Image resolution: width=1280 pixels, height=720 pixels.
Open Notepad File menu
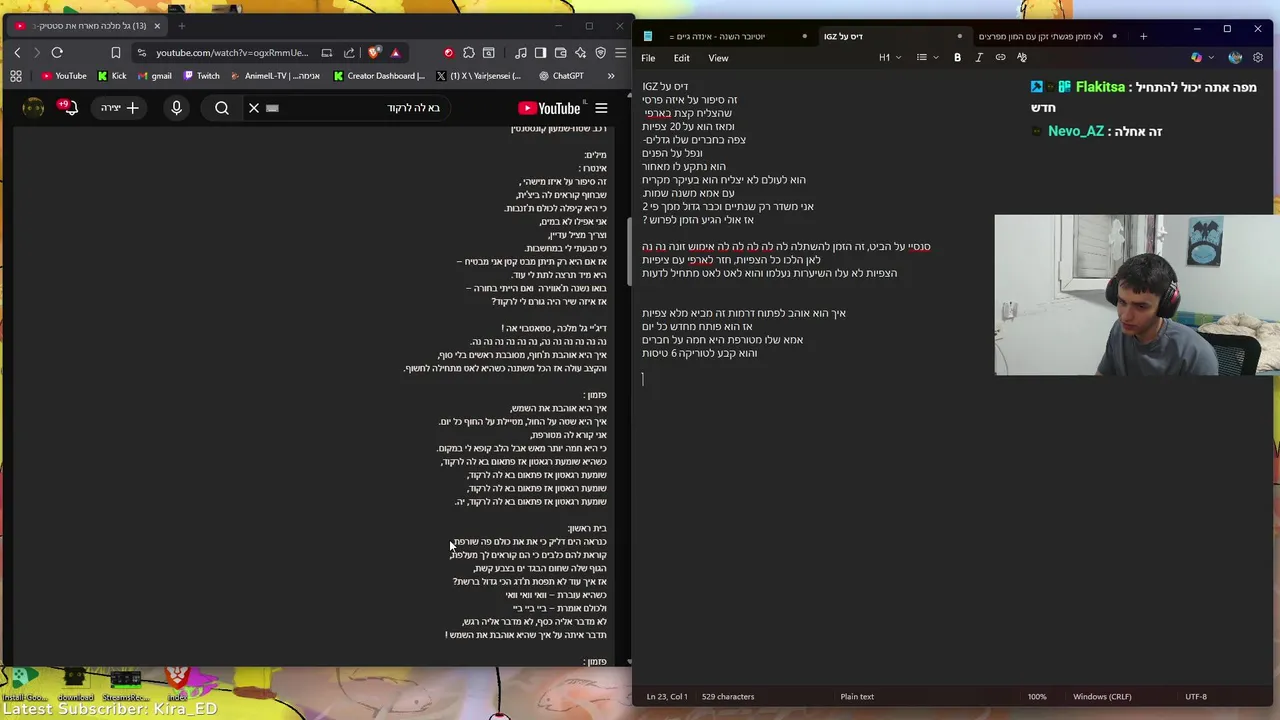pos(648,58)
